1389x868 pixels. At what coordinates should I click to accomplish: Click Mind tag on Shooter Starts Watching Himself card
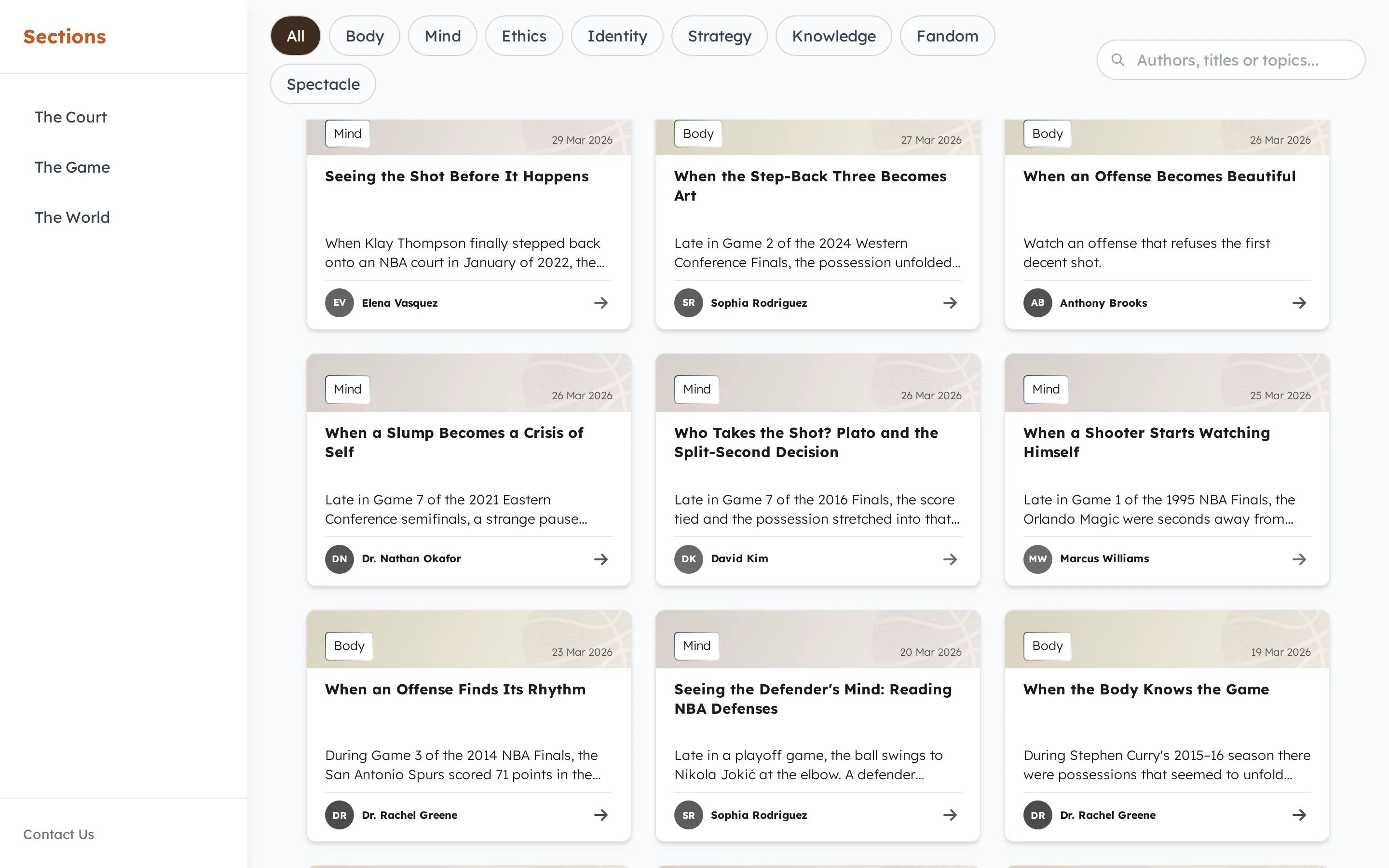[x=1045, y=389]
